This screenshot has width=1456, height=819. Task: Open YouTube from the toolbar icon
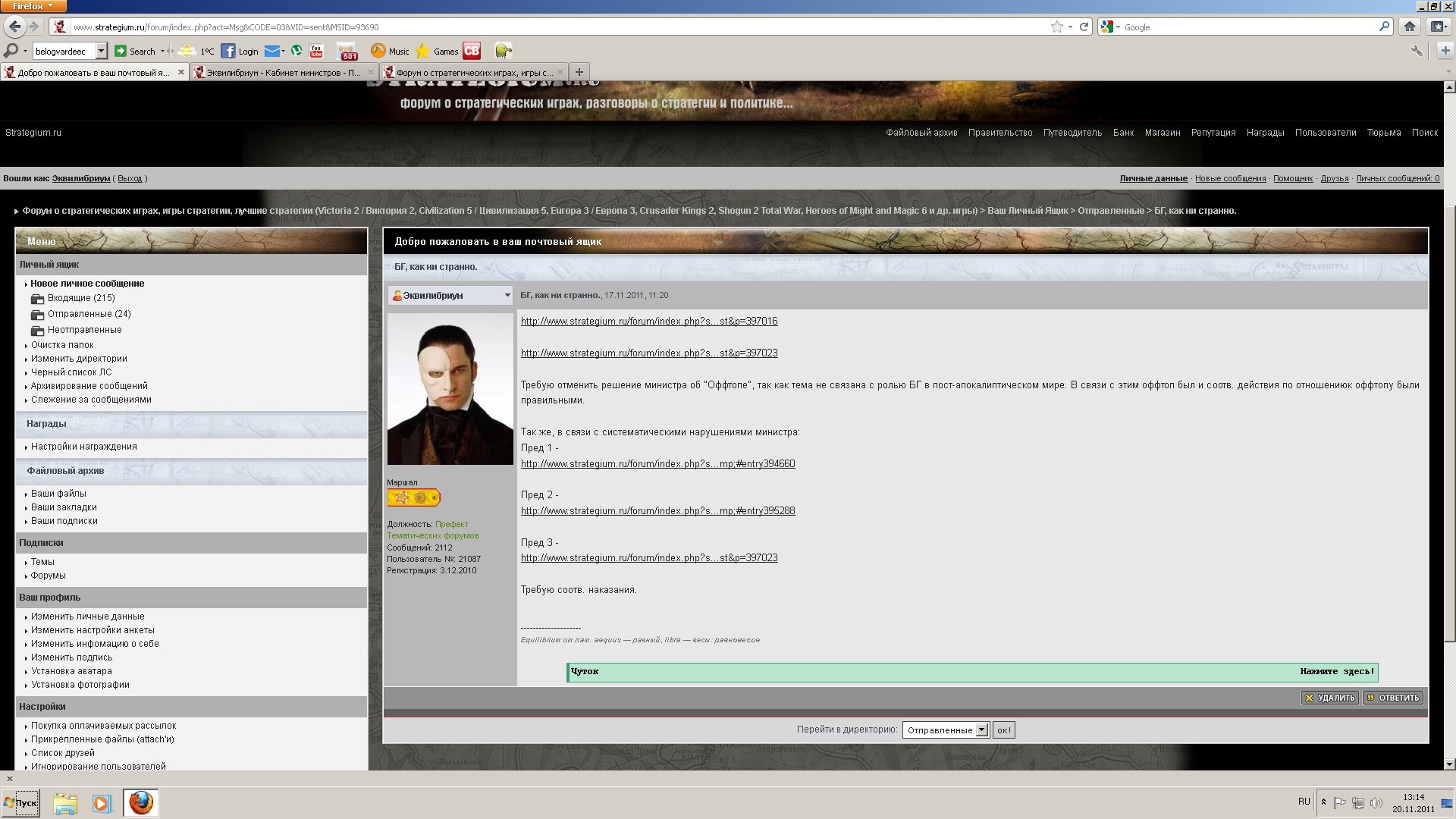(x=316, y=51)
